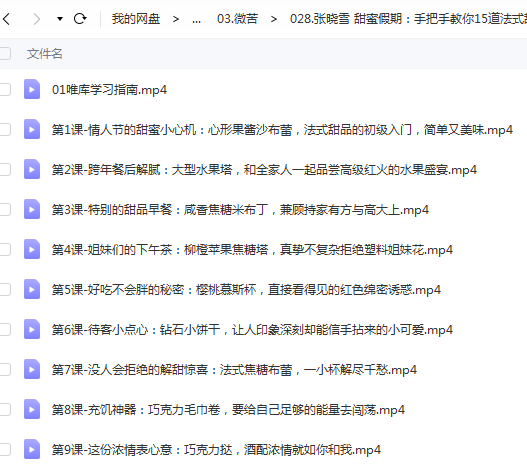Click the forward navigation arrow

37,19
